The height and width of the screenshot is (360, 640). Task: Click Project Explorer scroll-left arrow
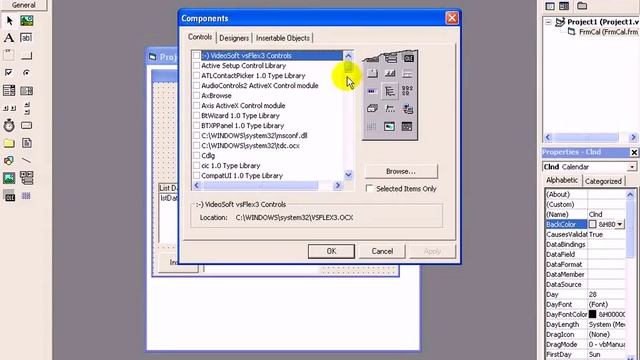[548, 138]
